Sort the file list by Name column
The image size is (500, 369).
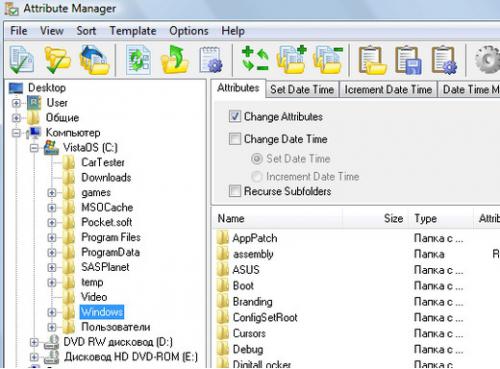277,218
